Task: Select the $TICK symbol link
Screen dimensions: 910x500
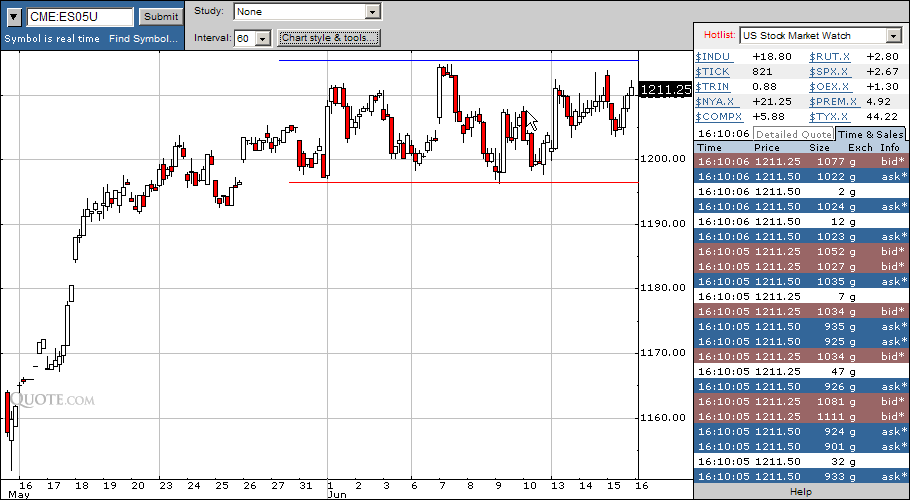Action: 713,72
